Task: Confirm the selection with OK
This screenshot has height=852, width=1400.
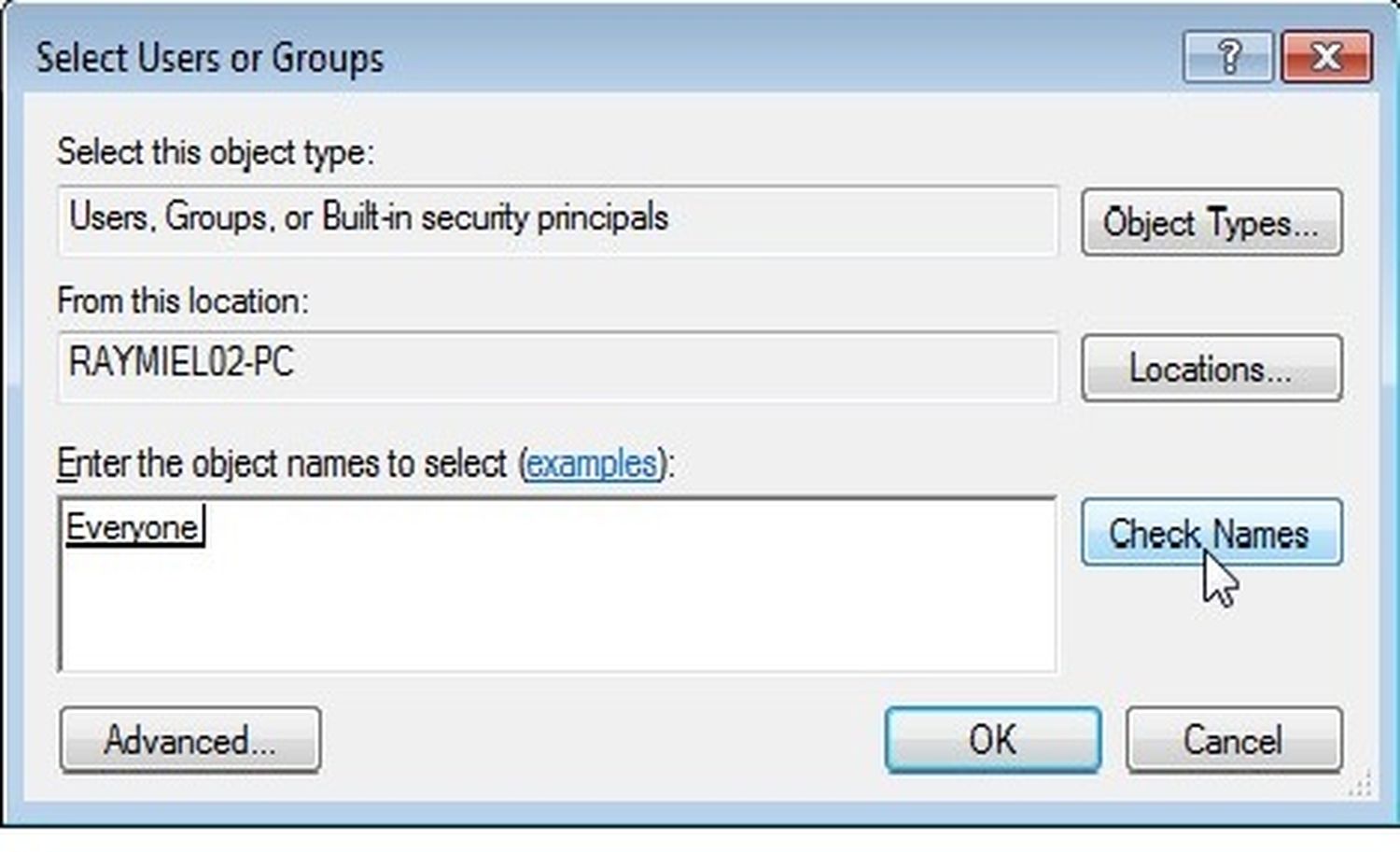Action: (993, 740)
